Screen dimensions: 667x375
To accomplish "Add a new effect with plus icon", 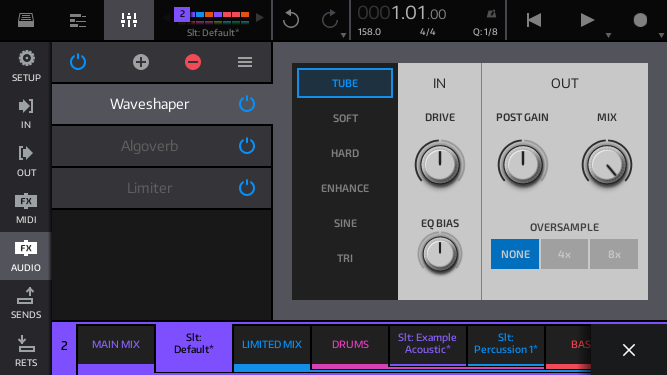I will pyautogui.click(x=141, y=62).
